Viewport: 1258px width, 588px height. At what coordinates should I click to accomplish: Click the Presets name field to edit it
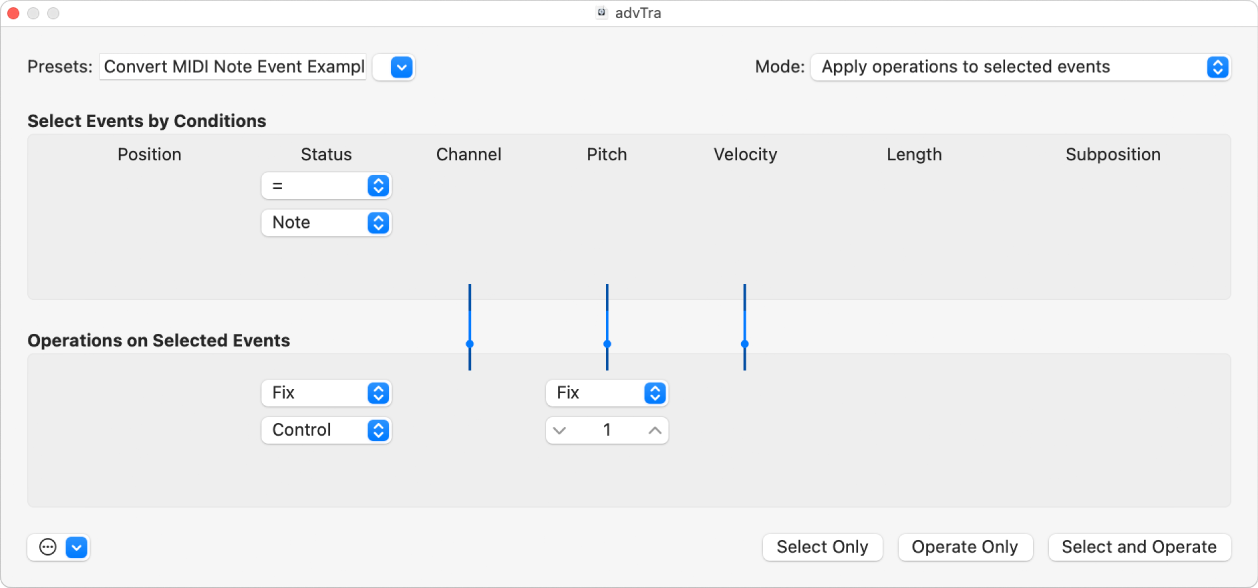pos(232,66)
